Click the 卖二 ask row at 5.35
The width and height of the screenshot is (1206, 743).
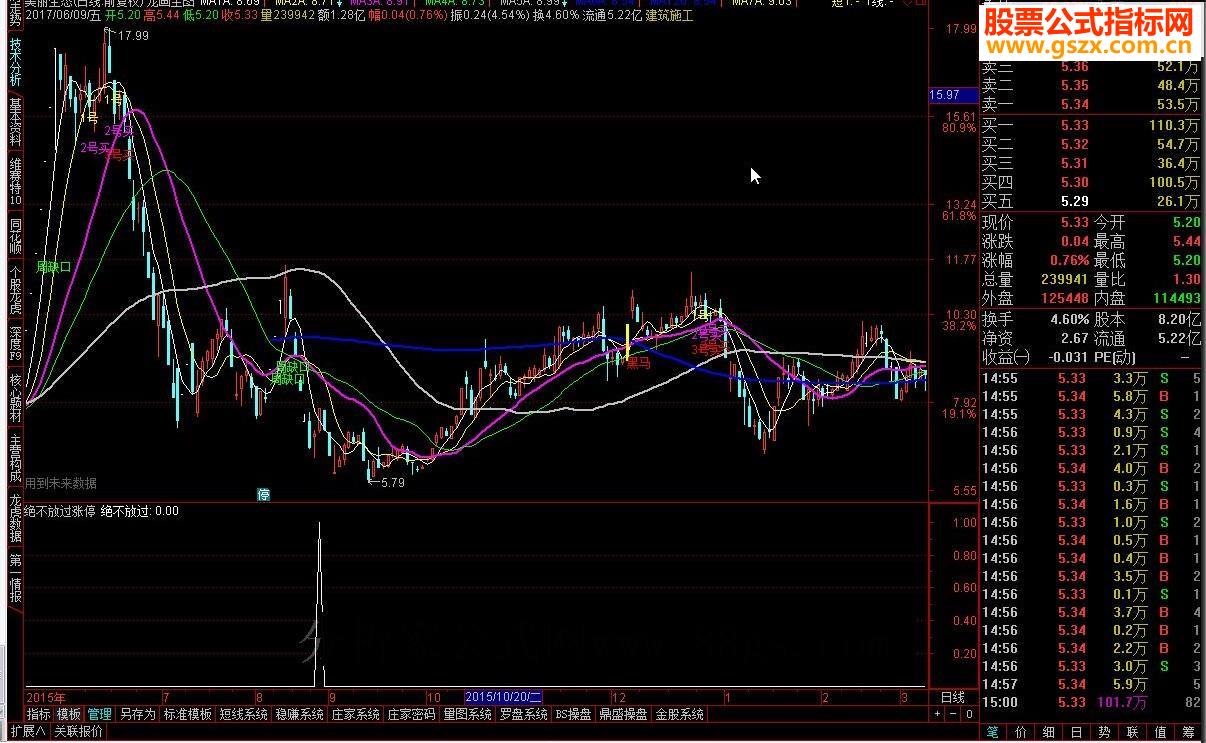click(1091, 85)
